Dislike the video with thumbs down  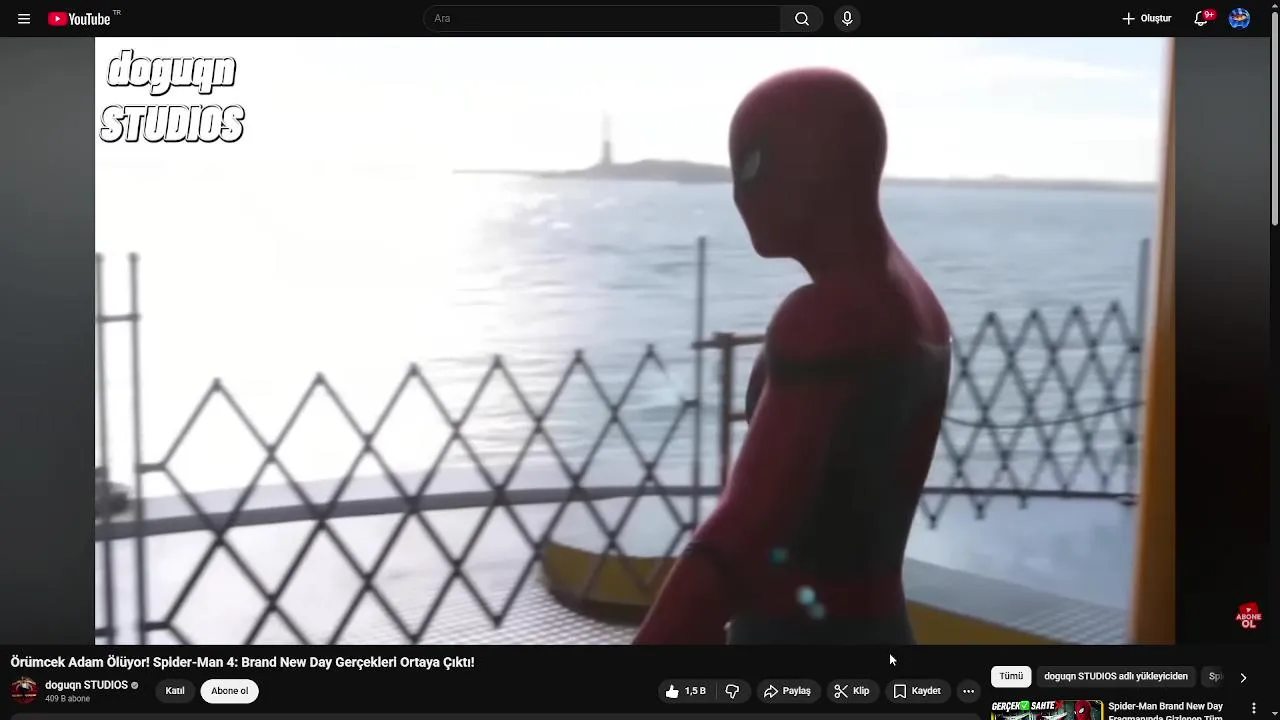[732, 691]
